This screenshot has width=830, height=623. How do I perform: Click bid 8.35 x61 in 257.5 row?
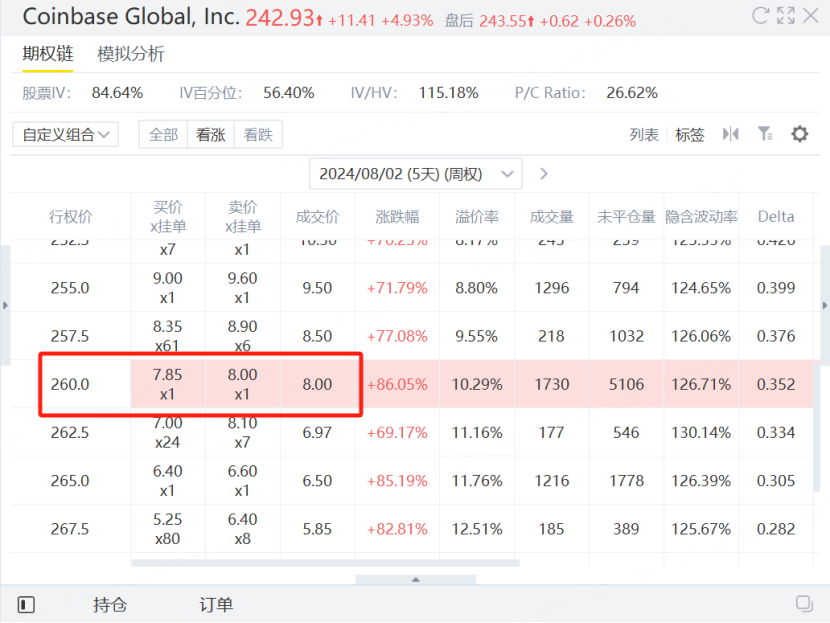pos(167,336)
